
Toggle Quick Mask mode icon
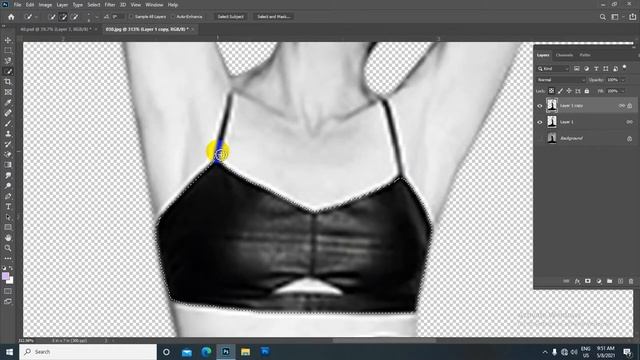(x=8, y=291)
